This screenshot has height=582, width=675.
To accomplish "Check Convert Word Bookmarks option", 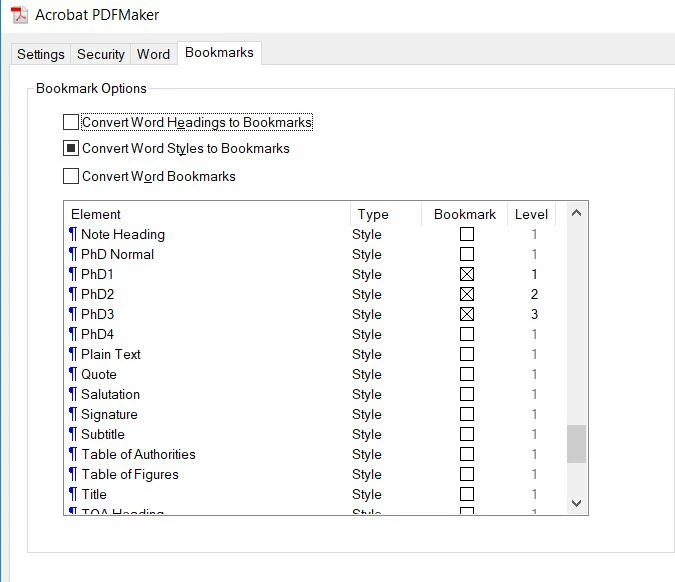I will [x=71, y=176].
